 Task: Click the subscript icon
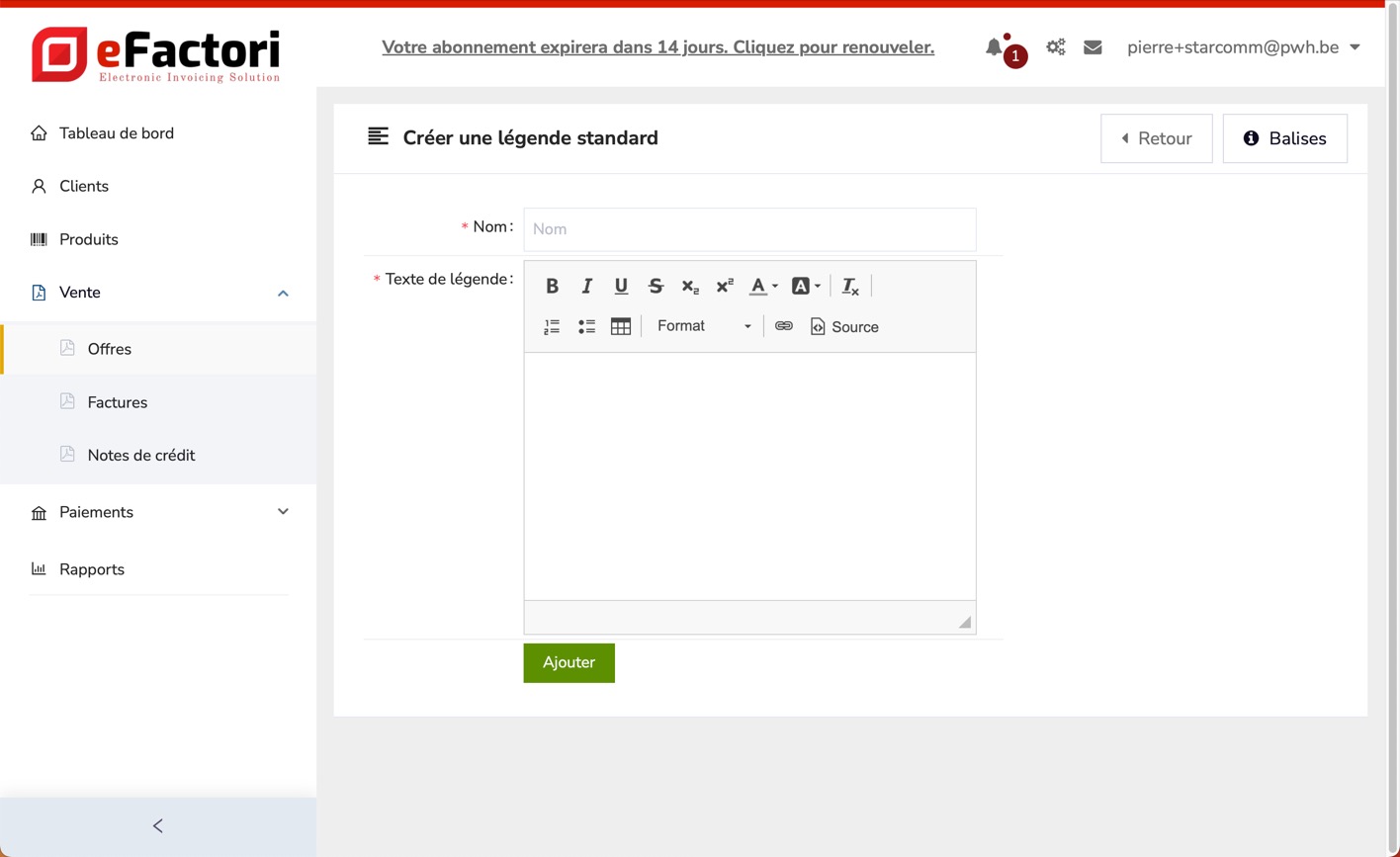[690, 287]
